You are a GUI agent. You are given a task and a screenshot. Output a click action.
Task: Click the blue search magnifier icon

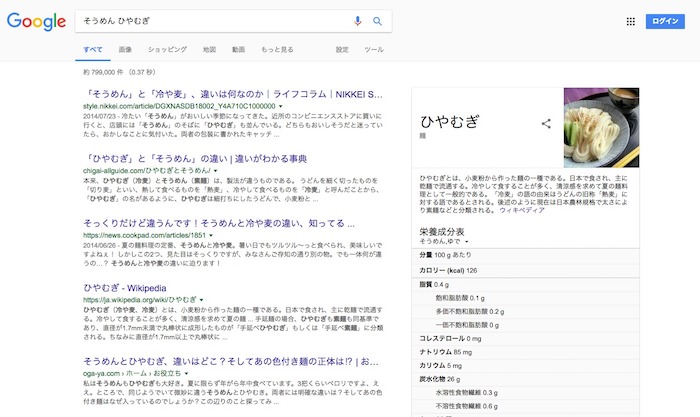pos(378,21)
